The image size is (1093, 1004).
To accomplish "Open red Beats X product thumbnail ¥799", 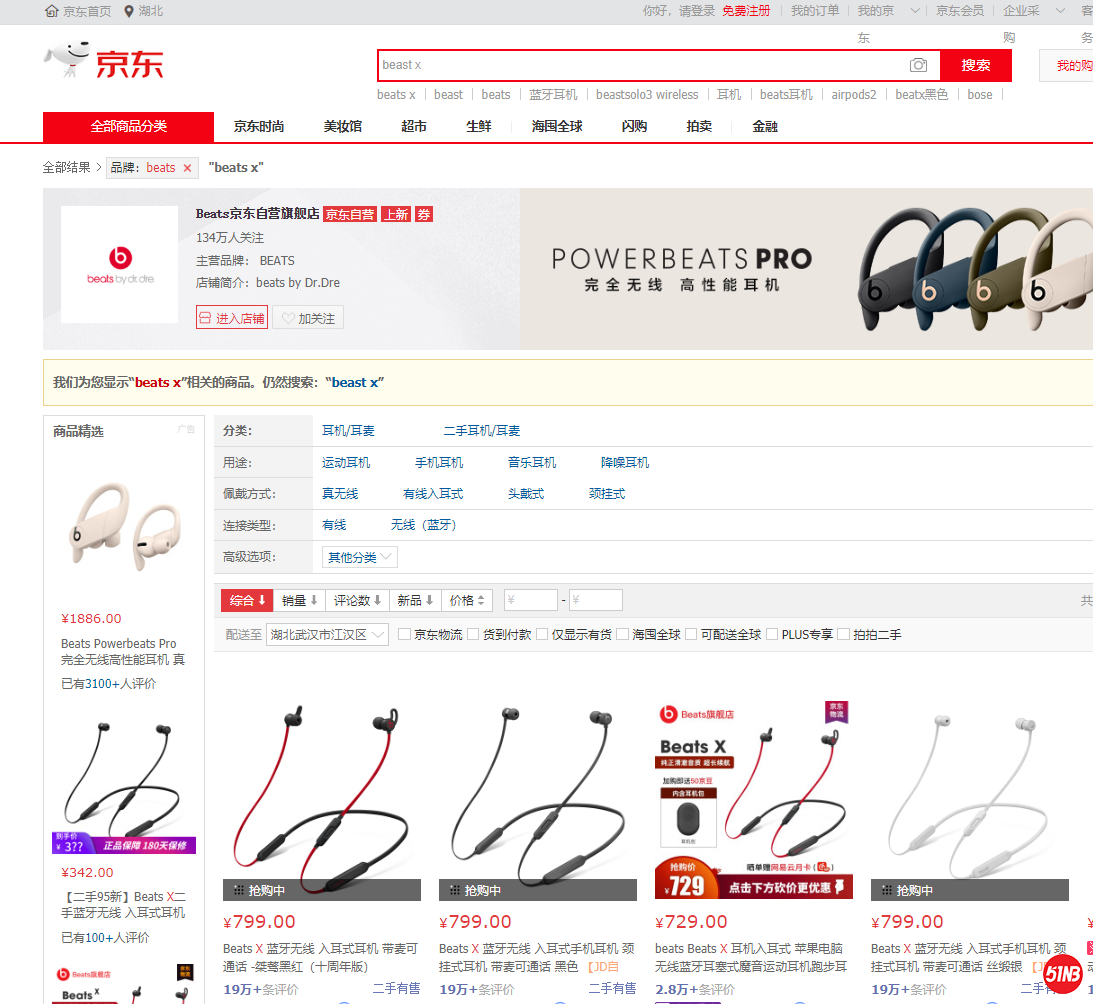I will click(322, 802).
